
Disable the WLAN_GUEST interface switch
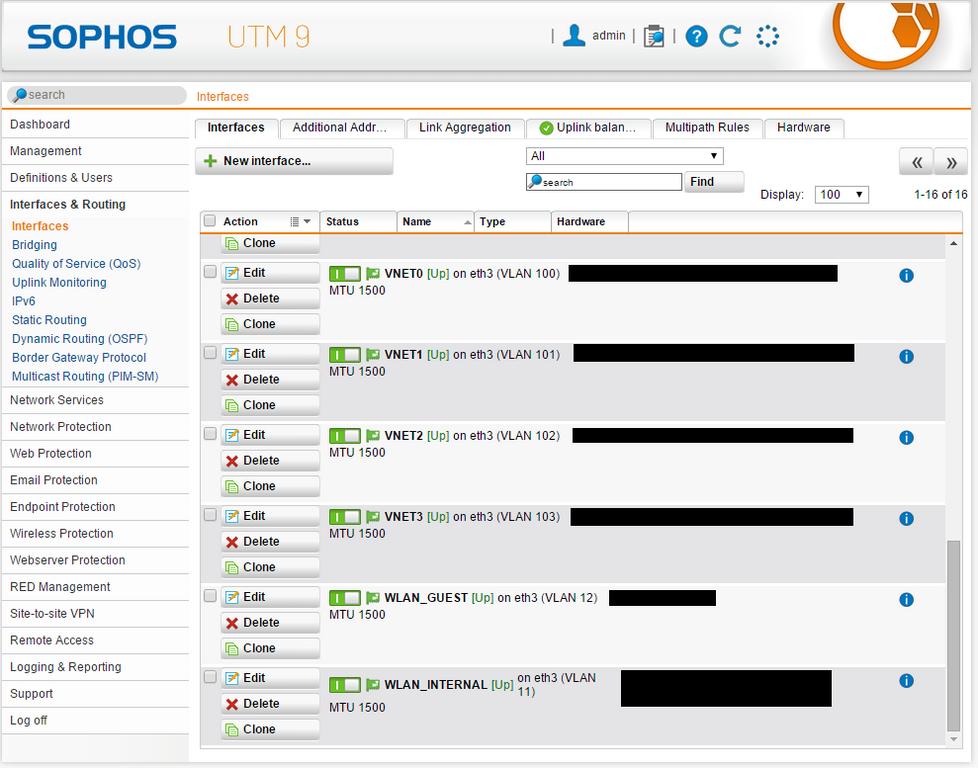[x=345, y=598]
